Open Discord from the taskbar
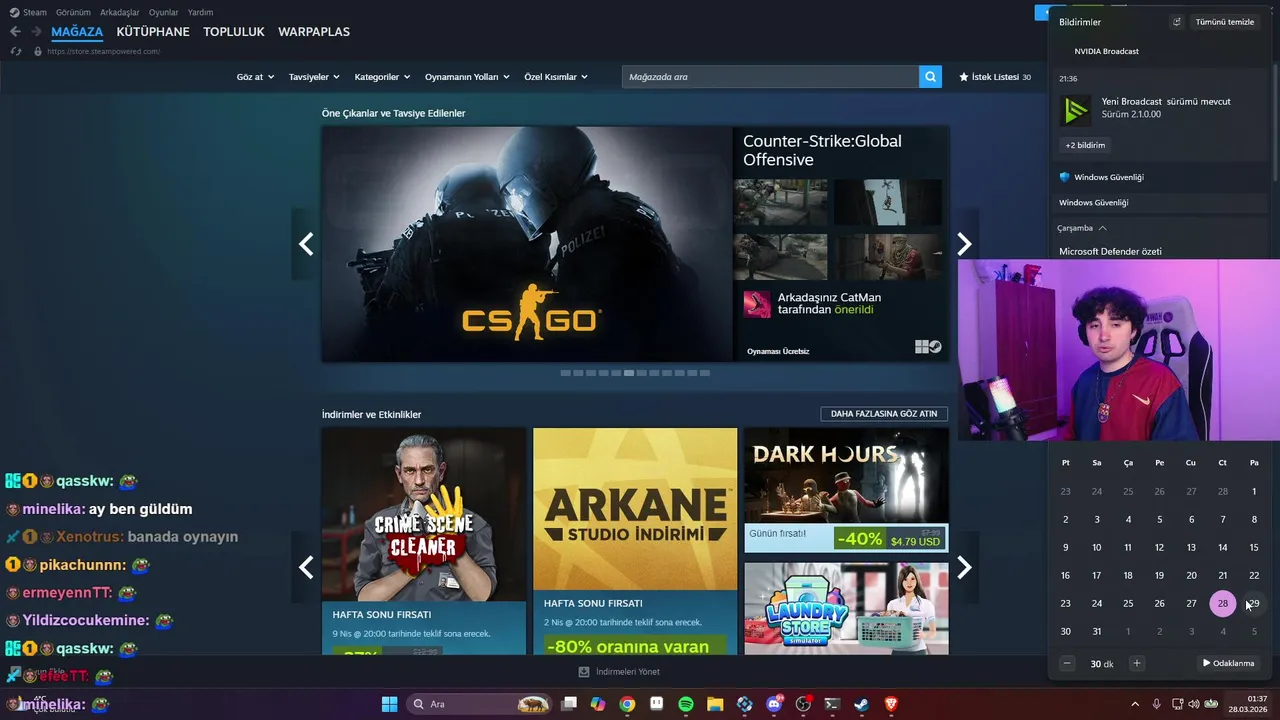The width and height of the screenshot is (1280, 720). coord(774,704)
